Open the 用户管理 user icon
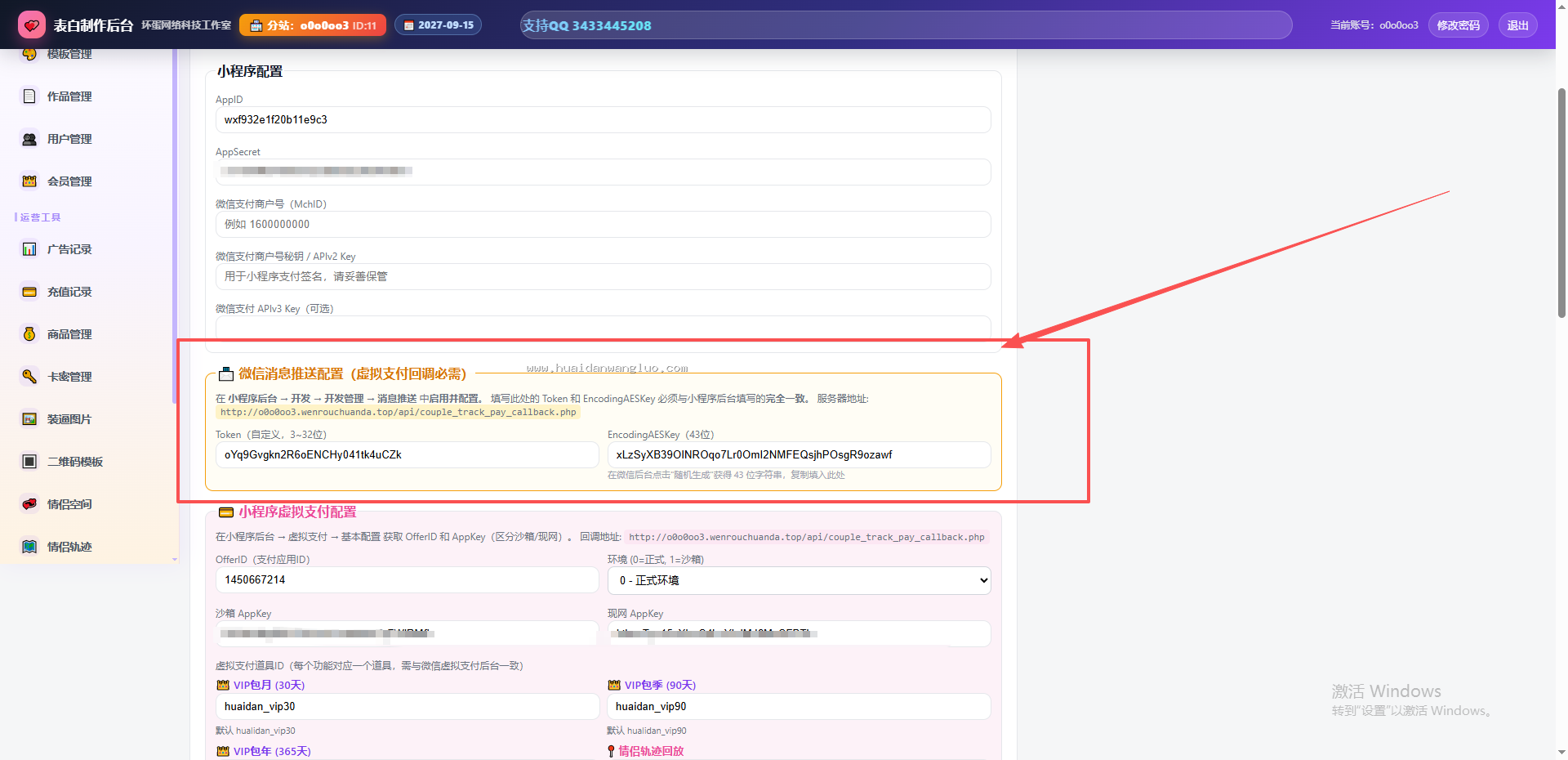The height and width of the screenshot is (760, 1568). [29, 139]
